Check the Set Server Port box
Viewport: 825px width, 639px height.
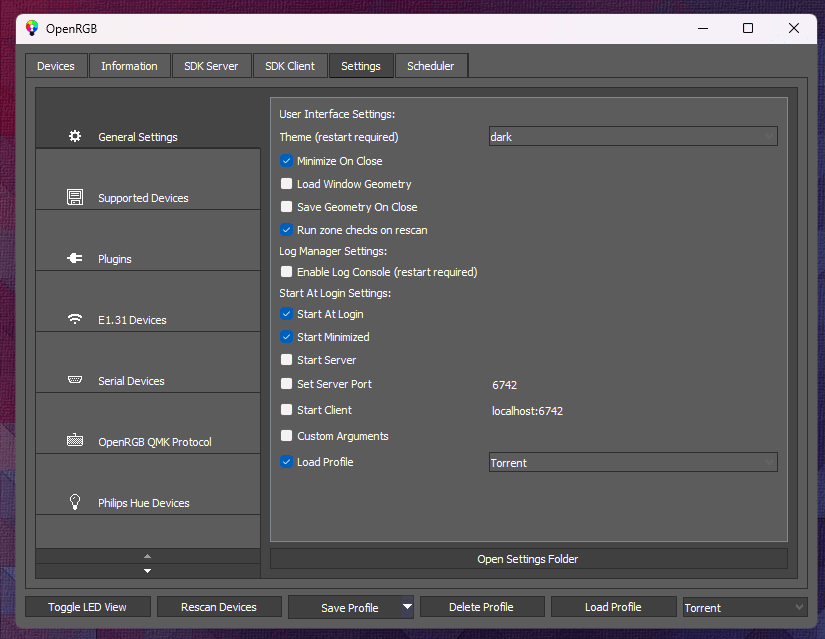point(286,384)
